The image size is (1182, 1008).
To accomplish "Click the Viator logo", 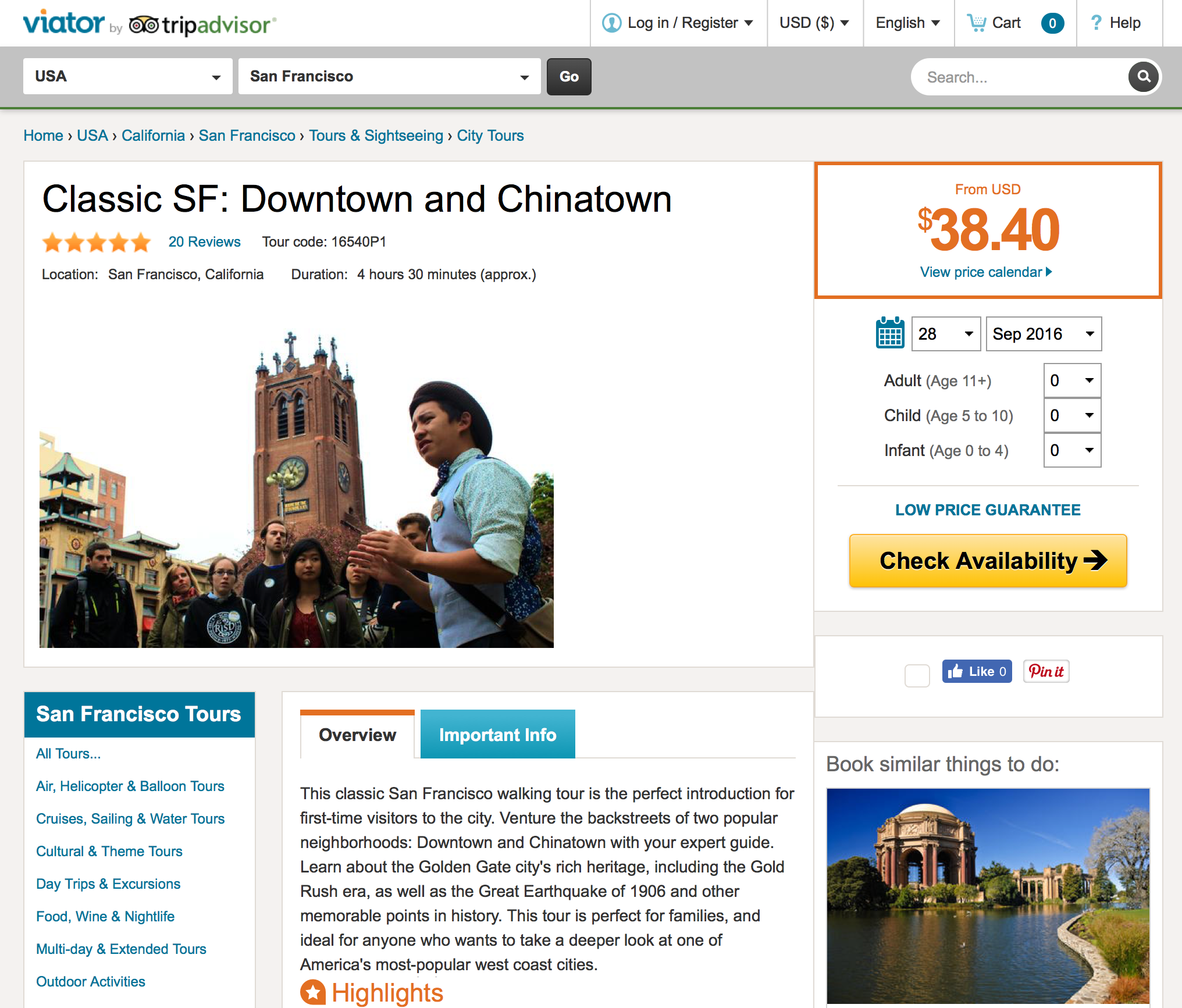I will coord(64,23).
